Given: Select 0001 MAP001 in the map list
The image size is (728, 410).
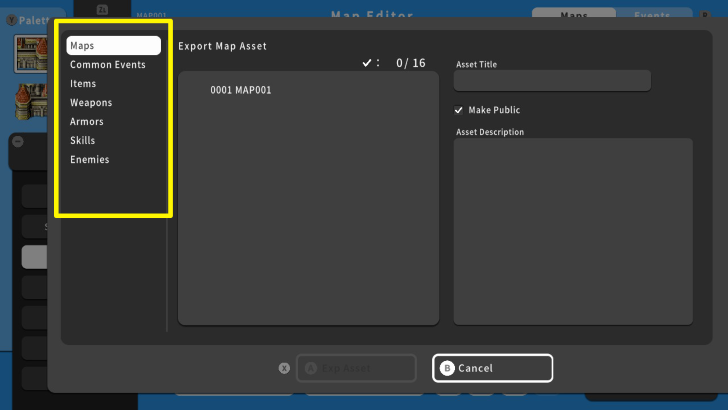Looking at the screenshot, I should 241,91.
